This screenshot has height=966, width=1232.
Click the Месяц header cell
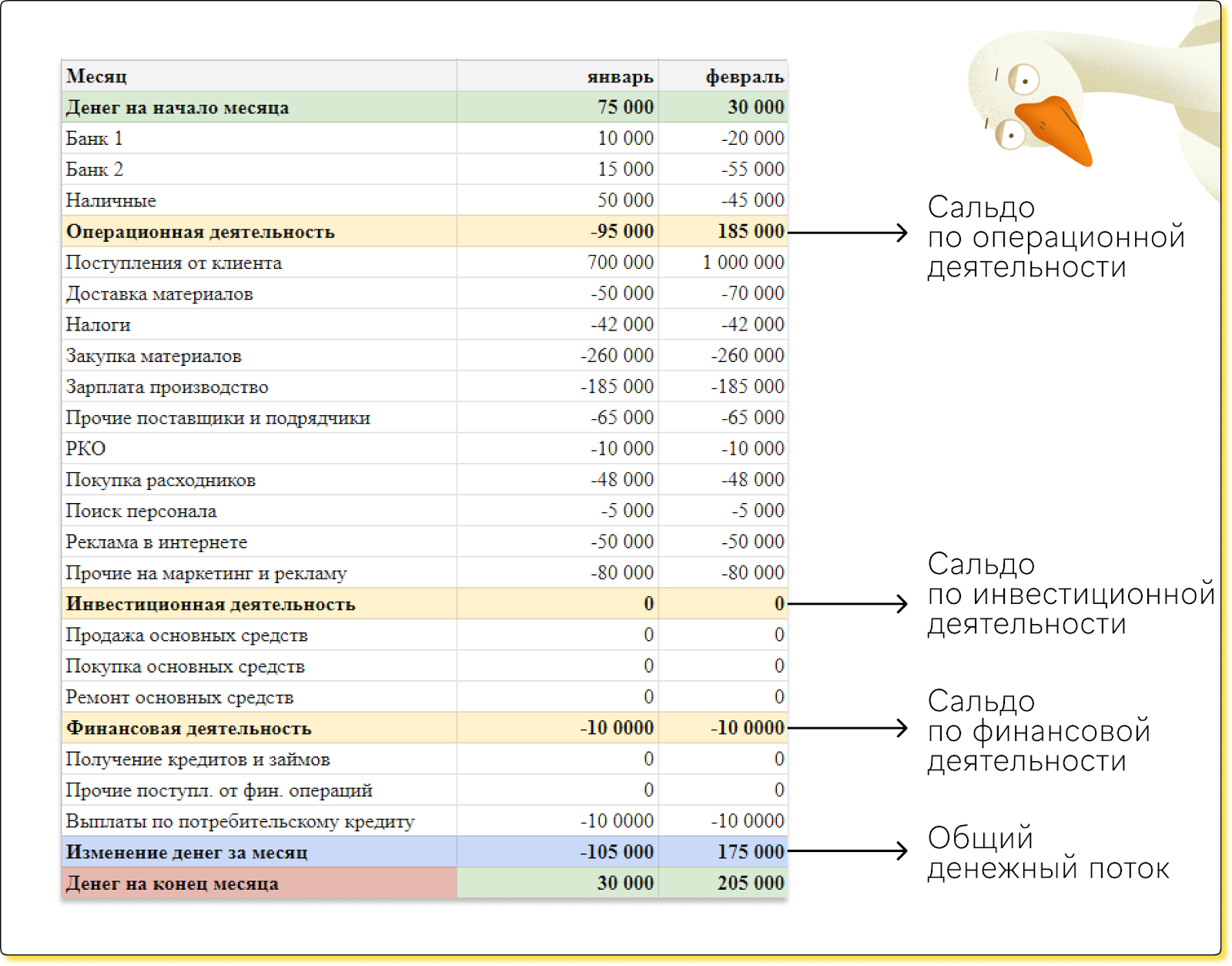click(x=97, y=76)
